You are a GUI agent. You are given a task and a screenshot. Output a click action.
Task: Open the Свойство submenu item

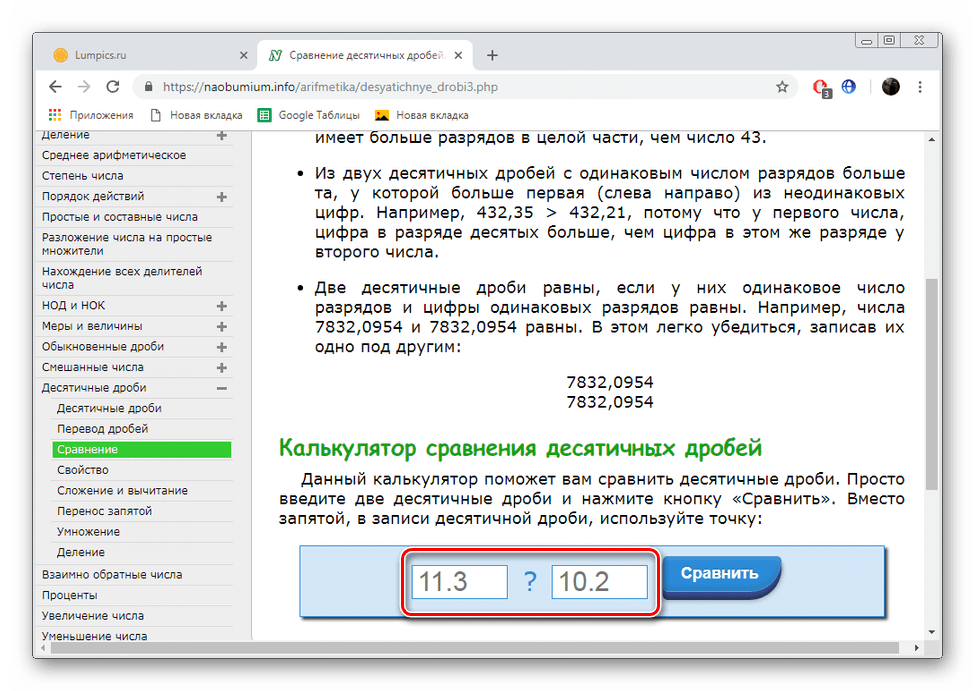click(83, 470)
